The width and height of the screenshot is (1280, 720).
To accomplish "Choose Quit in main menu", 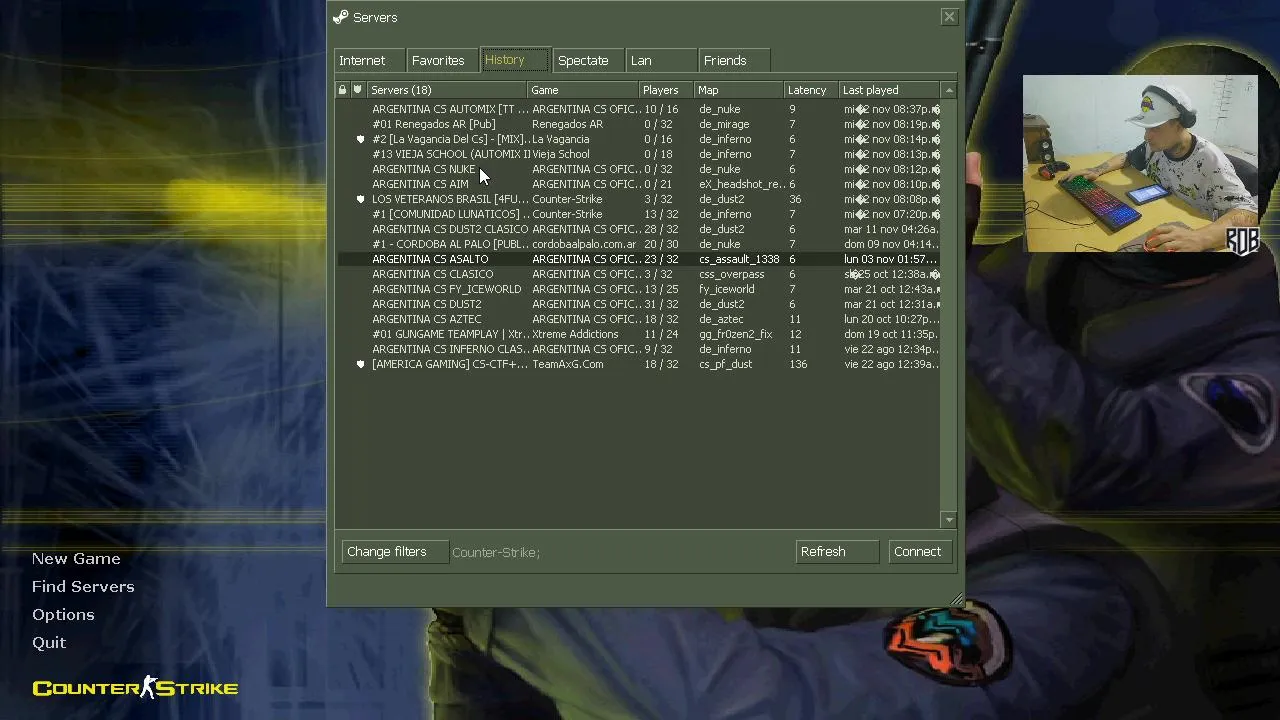I will tap(49, 643).
